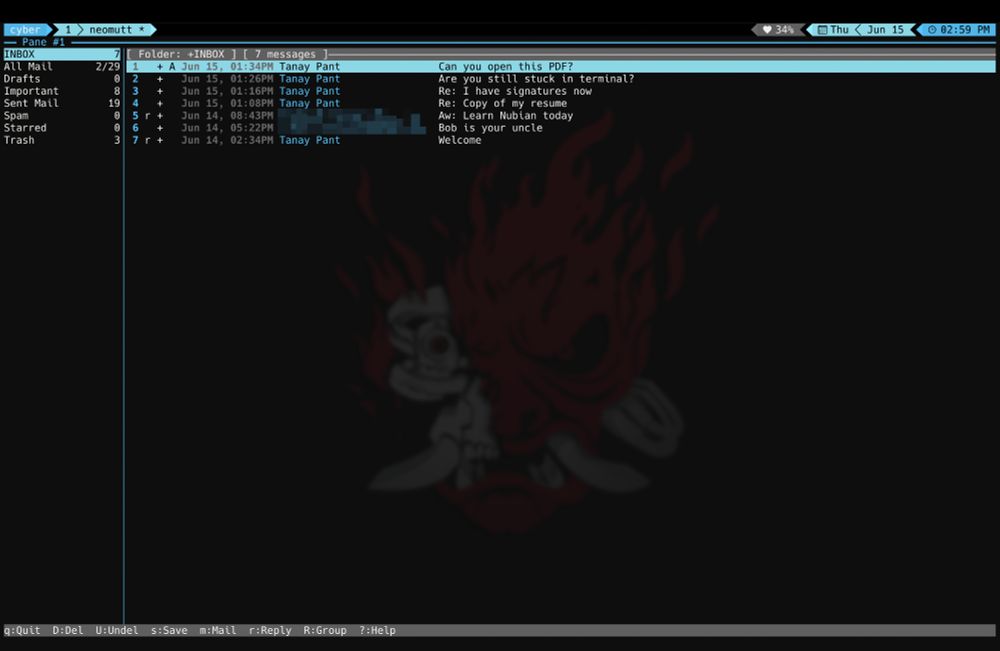Select the "Are you still stuck in terminal?" message
Viewport: 1000px width, 651px height.
pos(561,79)
